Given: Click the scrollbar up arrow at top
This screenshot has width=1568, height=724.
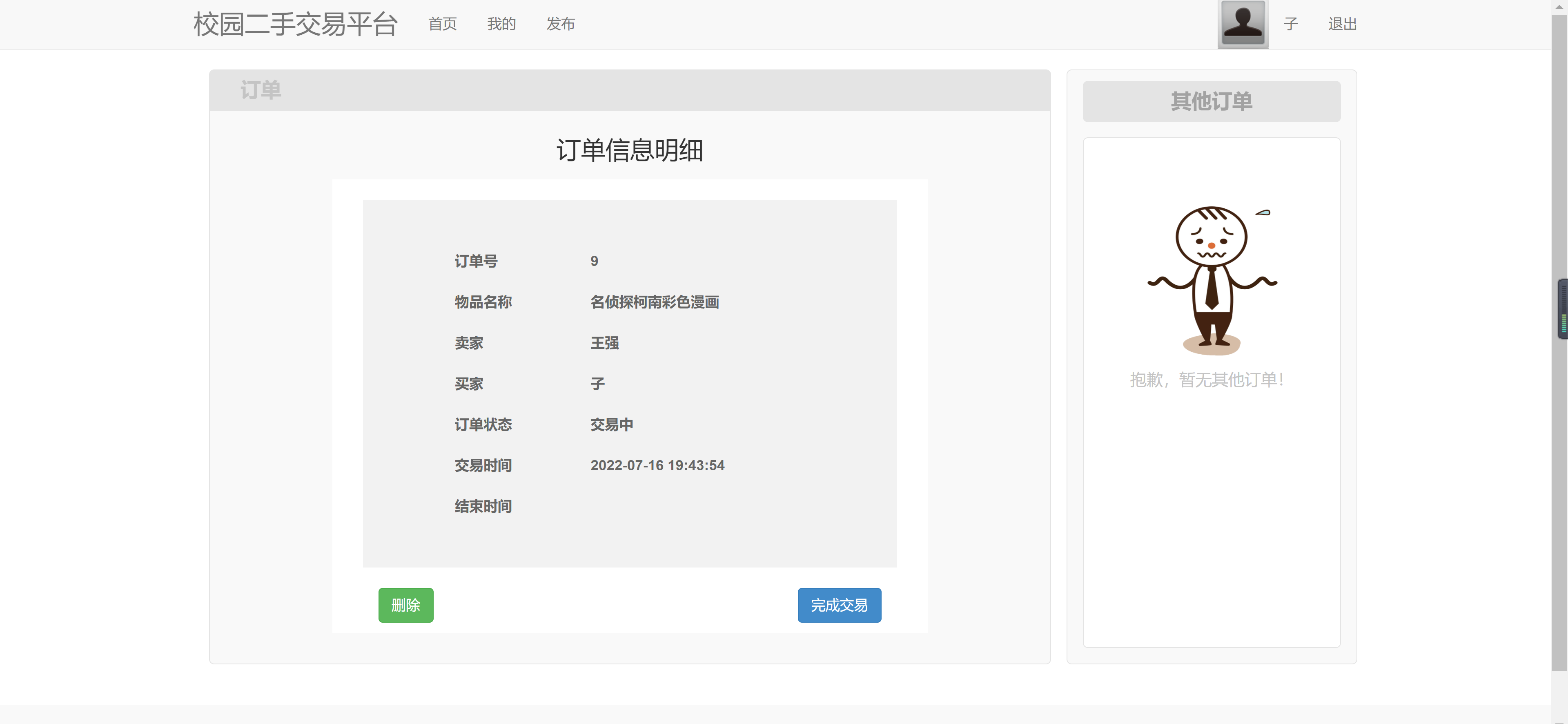Looking at the screenshot, I should coord(1559,6).
